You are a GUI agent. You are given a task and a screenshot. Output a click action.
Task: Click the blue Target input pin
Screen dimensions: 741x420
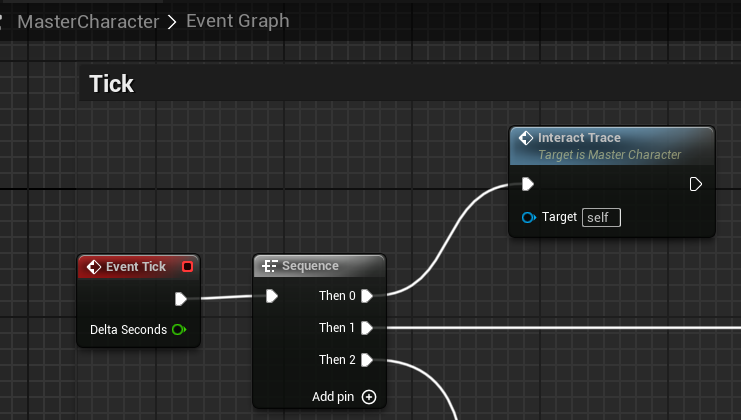coord(529,217)
